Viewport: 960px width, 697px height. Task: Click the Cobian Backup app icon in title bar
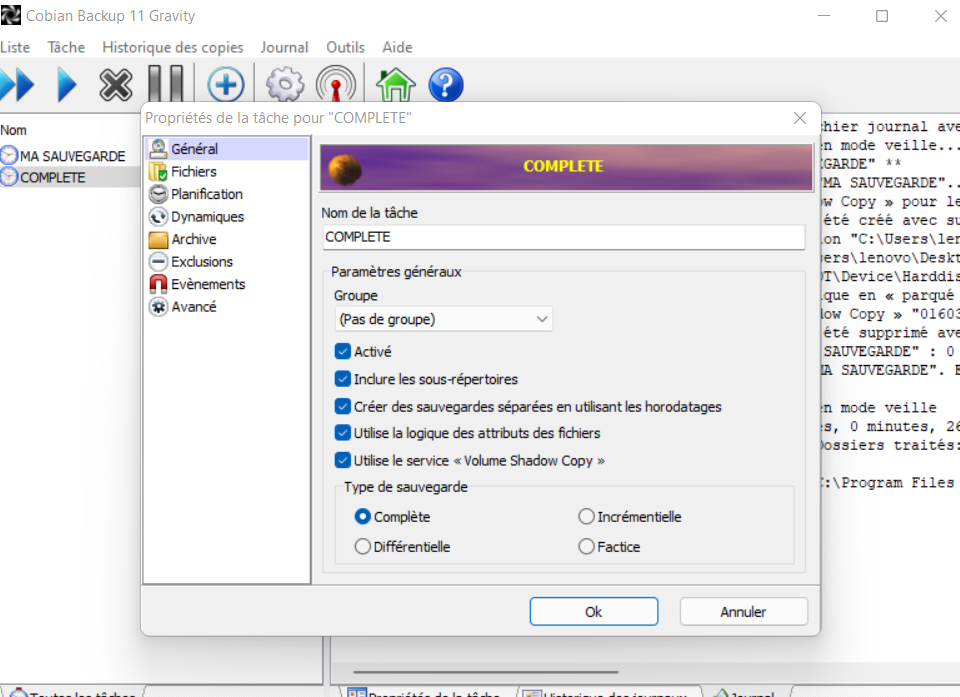(x=11, y=15)
